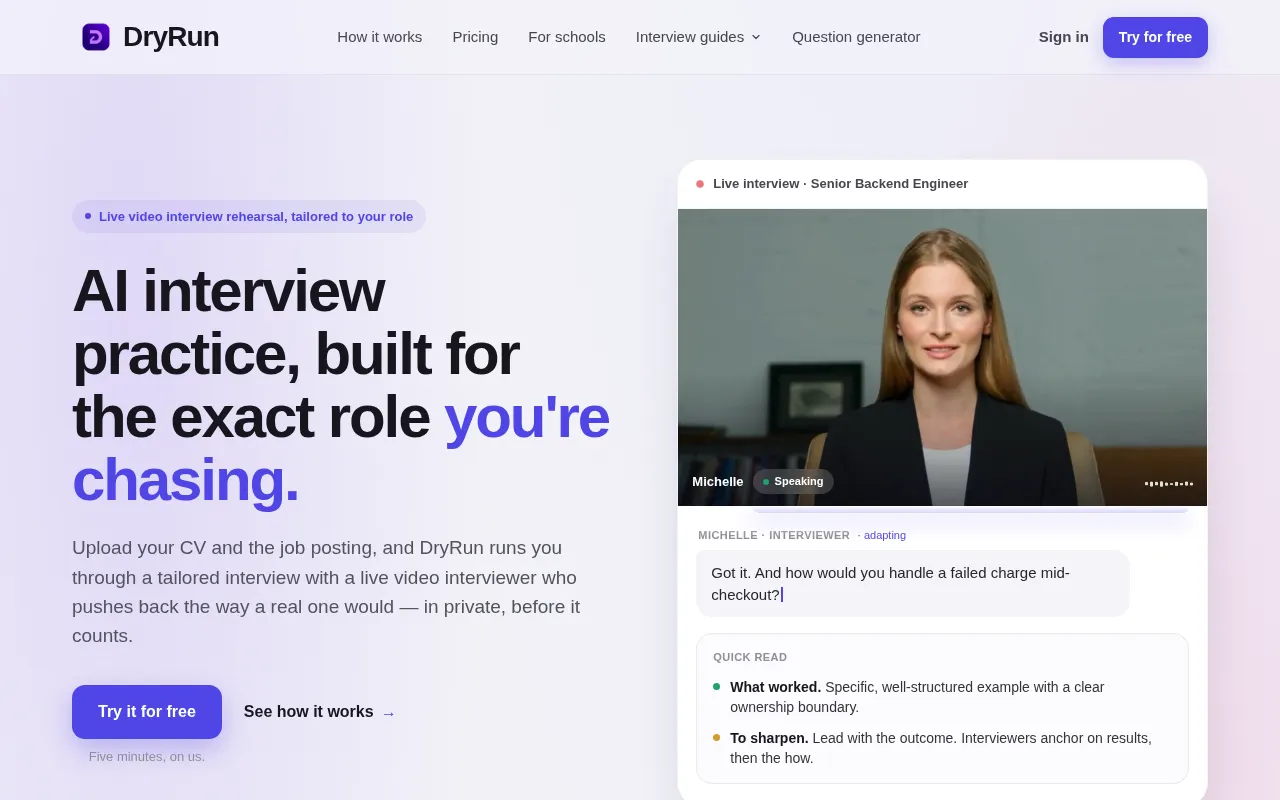Follow the See how it works link
Viewport: 1280px width, 800px height.
(320, 712)
